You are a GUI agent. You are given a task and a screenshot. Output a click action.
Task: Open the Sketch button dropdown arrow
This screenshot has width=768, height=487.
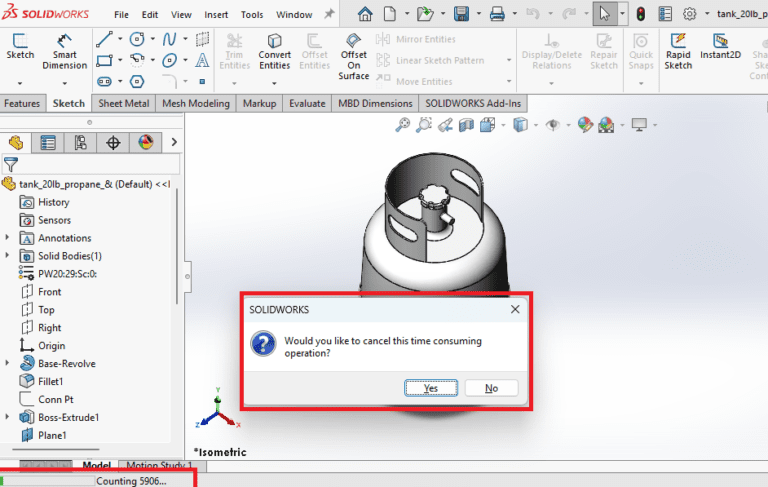click(x=20, y=83)
